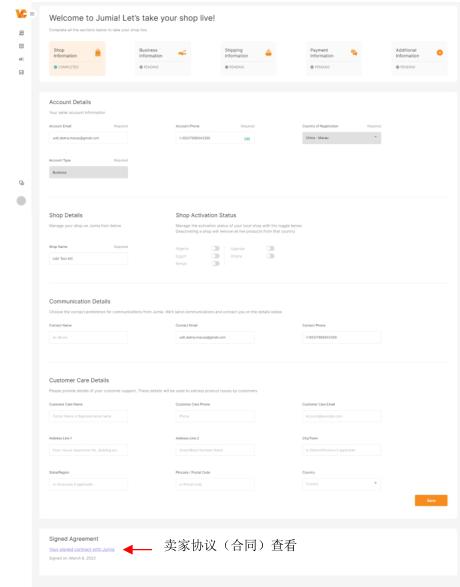Open the Country of Registration dropdown
Viewport: 460px width, 587px height.
pyautogui.click(x=342, y=138)
